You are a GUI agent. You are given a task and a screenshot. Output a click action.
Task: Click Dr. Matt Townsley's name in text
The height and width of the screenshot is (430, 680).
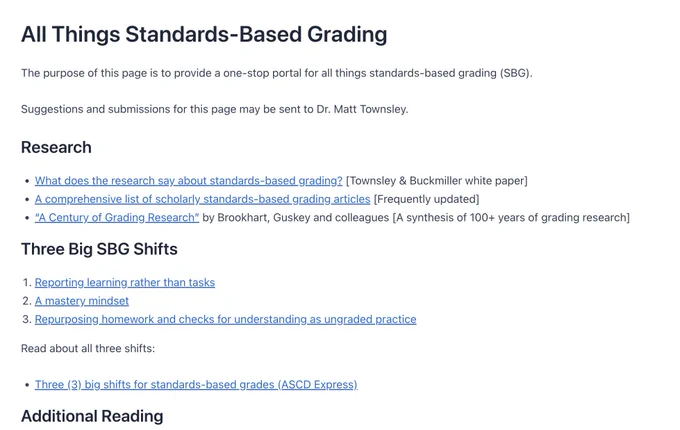362,109
